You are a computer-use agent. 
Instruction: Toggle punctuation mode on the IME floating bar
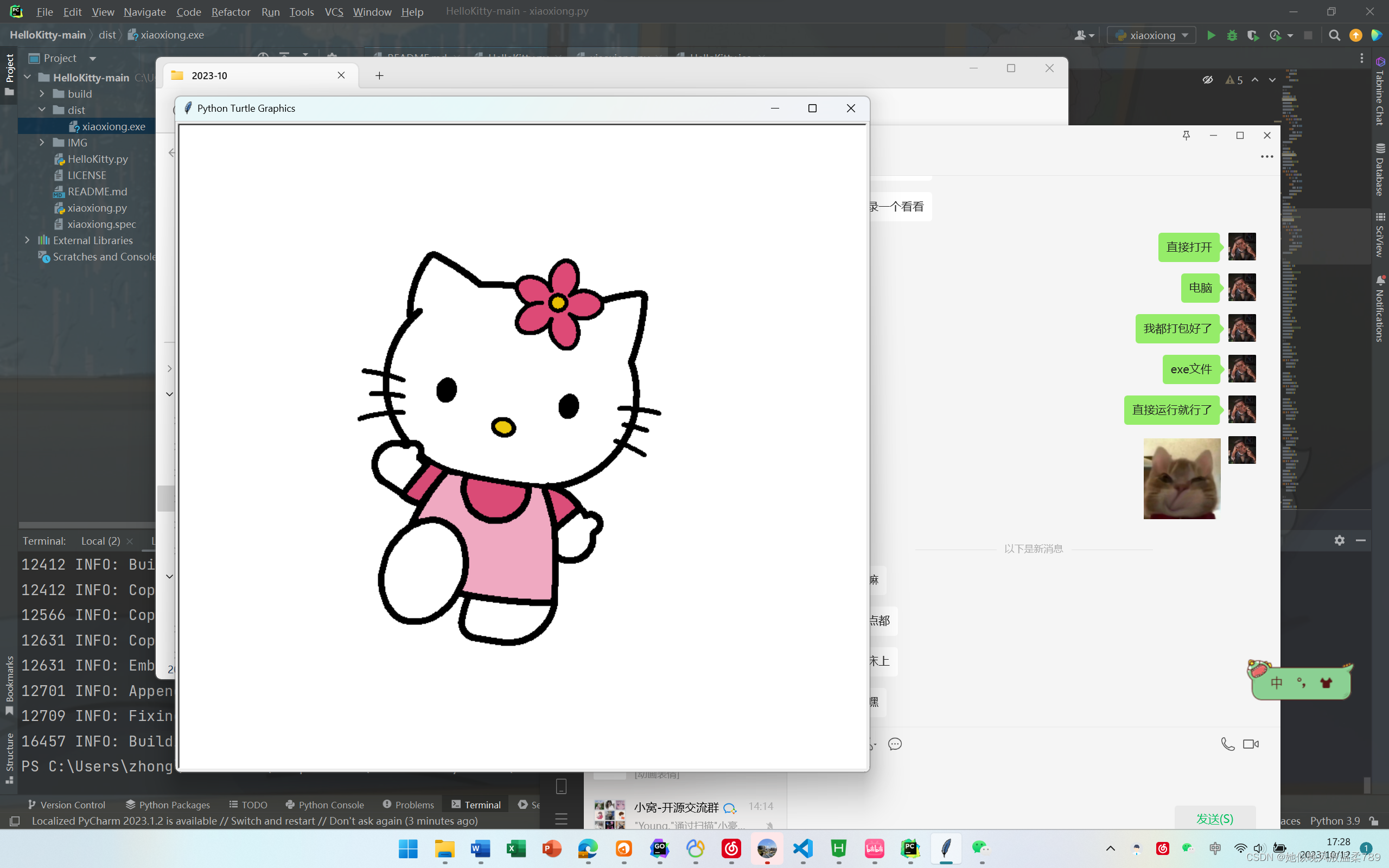(1301, 682)
